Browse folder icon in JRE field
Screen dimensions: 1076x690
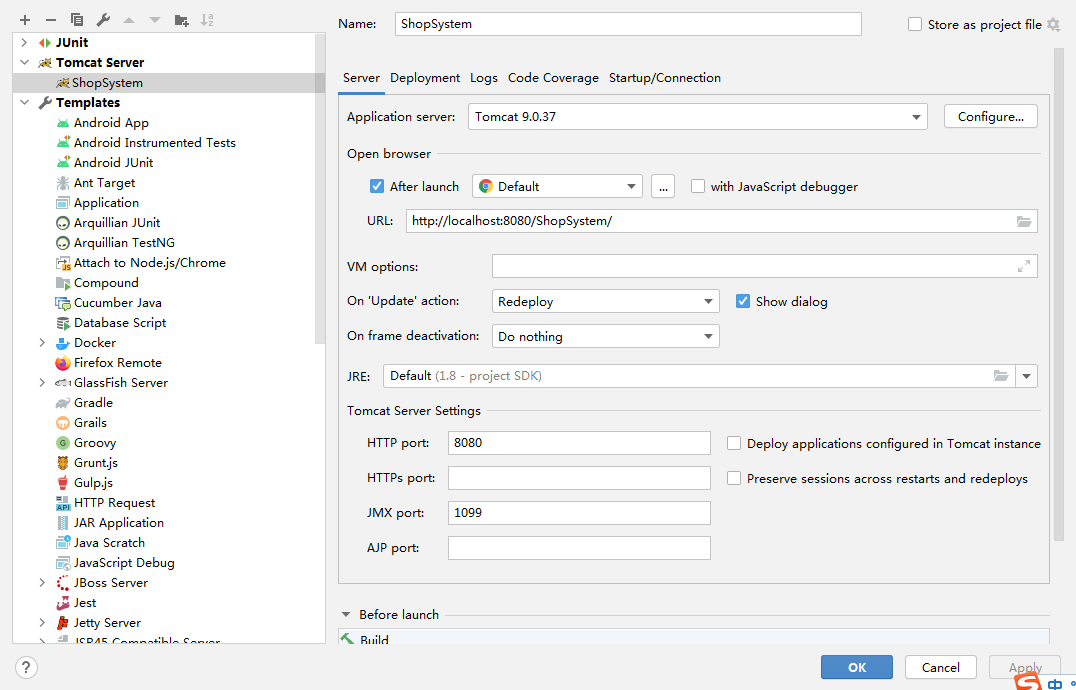(1001, 376)
